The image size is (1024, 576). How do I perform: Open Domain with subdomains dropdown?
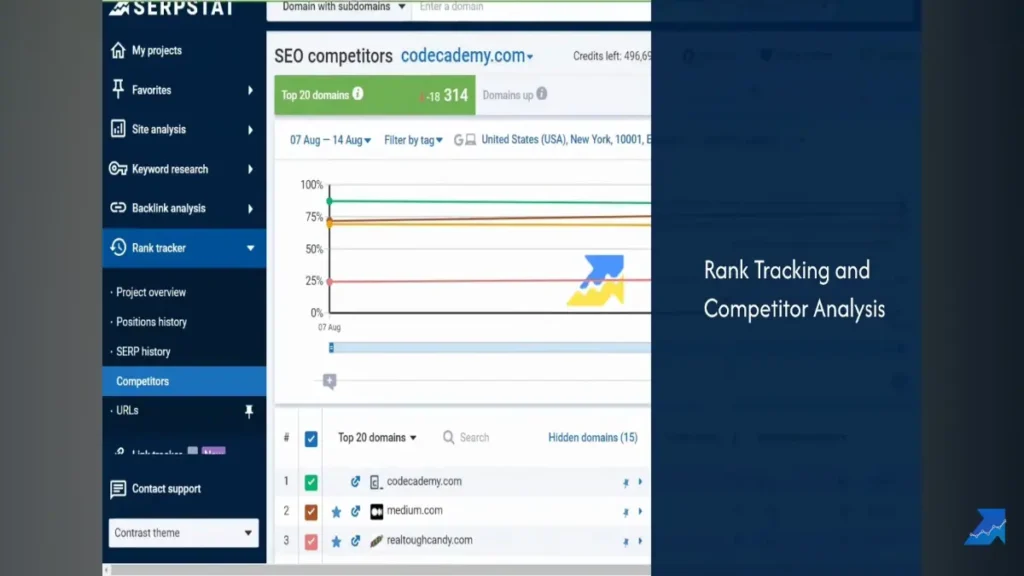click(x=344, y=7)
